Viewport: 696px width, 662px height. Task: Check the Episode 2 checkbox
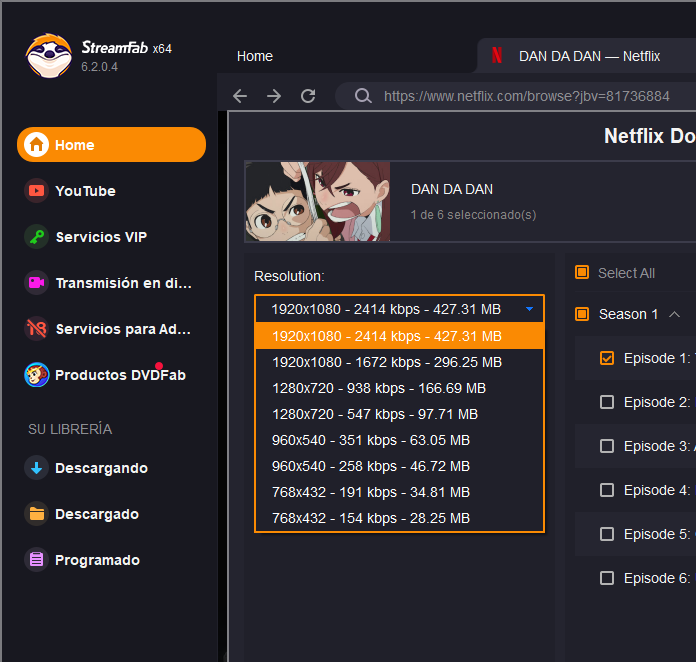click(x=607, y=402)
